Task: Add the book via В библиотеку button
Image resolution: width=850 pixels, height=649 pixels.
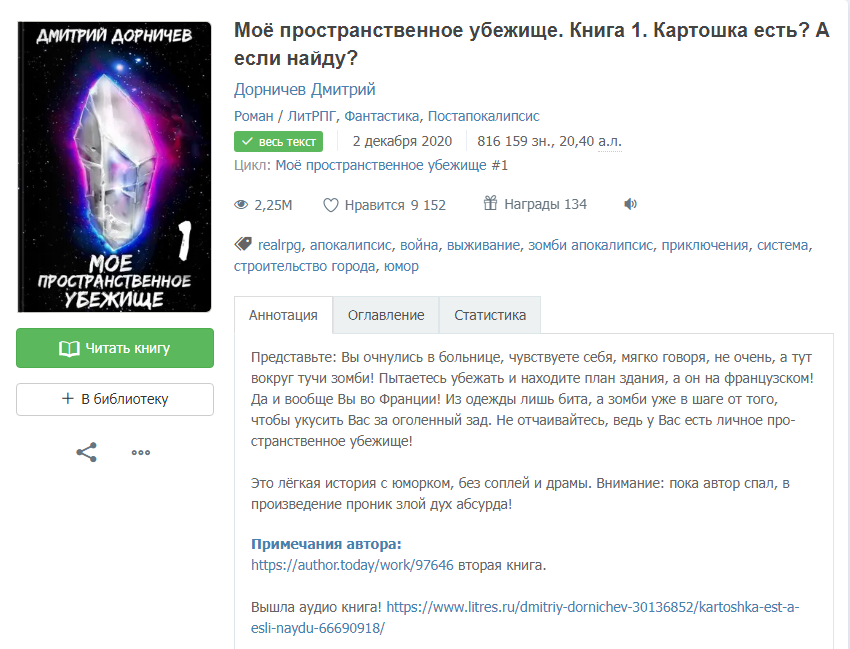Action: click(x=115, y=400)
